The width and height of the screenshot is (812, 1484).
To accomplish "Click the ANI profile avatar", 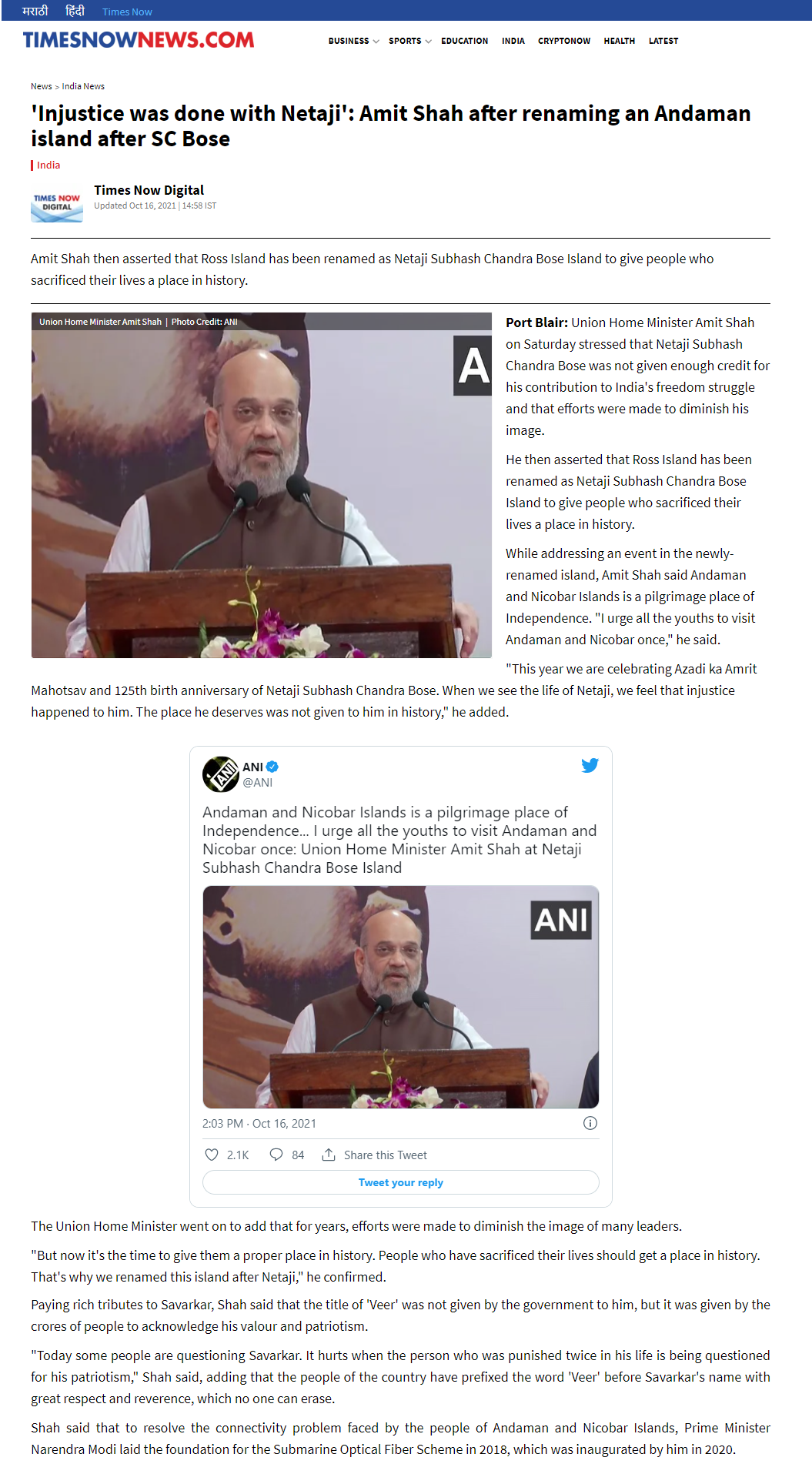I will click(x=220, y=774).
